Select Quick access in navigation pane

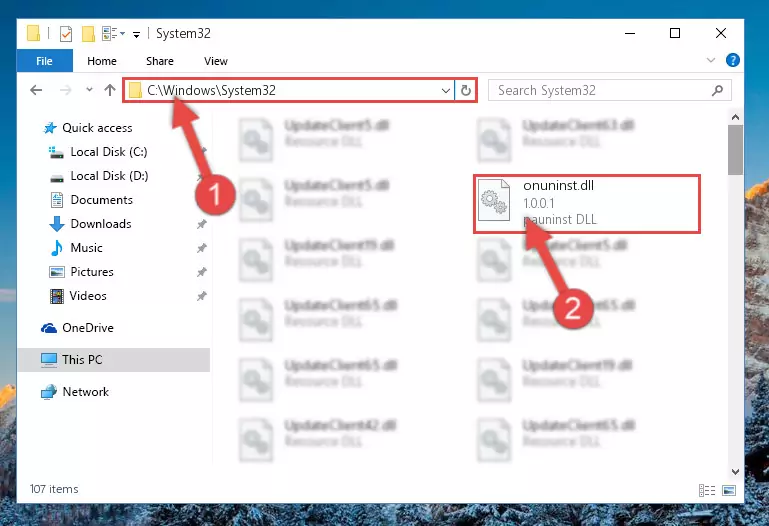tap(97, 128)
